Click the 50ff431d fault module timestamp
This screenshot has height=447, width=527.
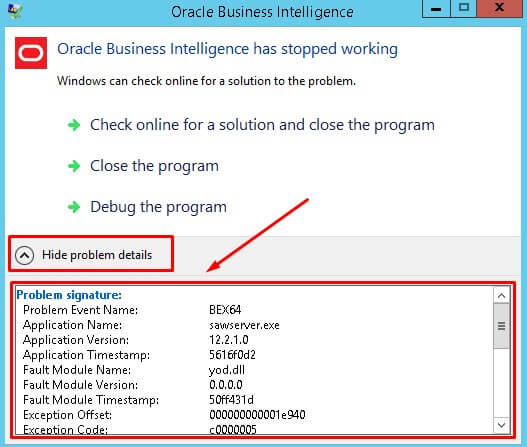point(231,400)
